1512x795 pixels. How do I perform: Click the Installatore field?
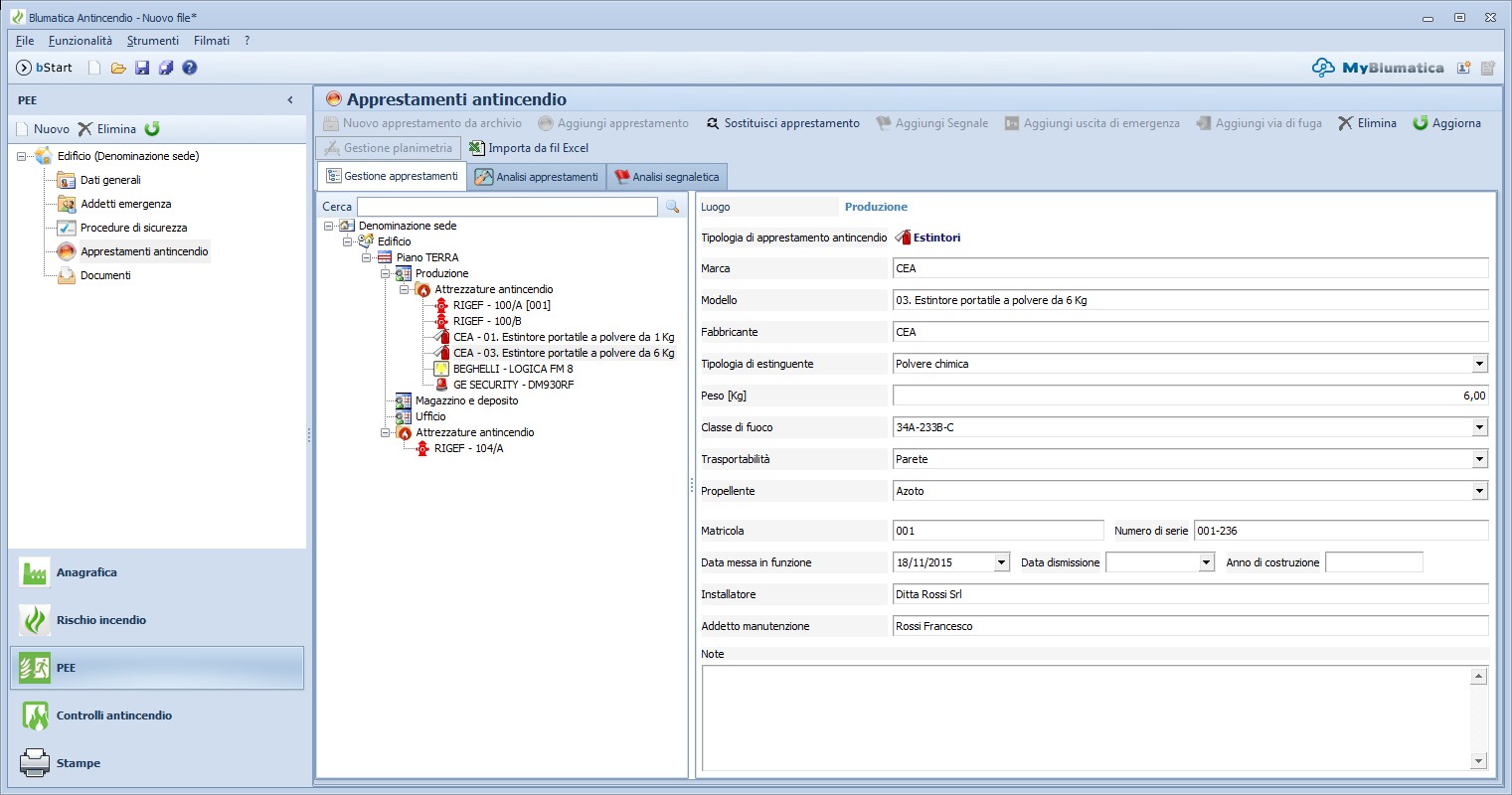coord(1190,594)
